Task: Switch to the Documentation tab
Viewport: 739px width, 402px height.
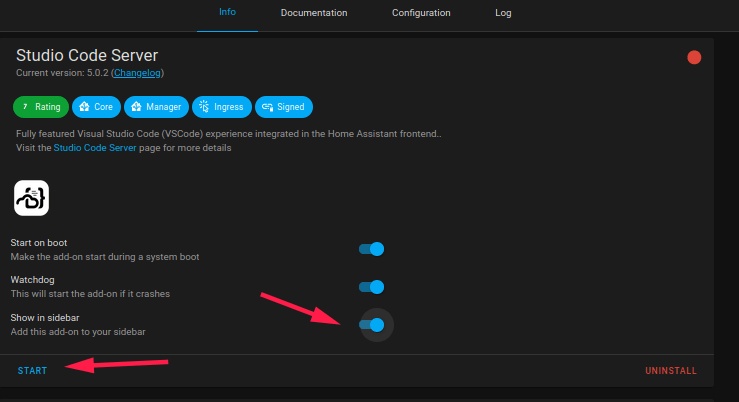Action: click(x=314, y=13)
